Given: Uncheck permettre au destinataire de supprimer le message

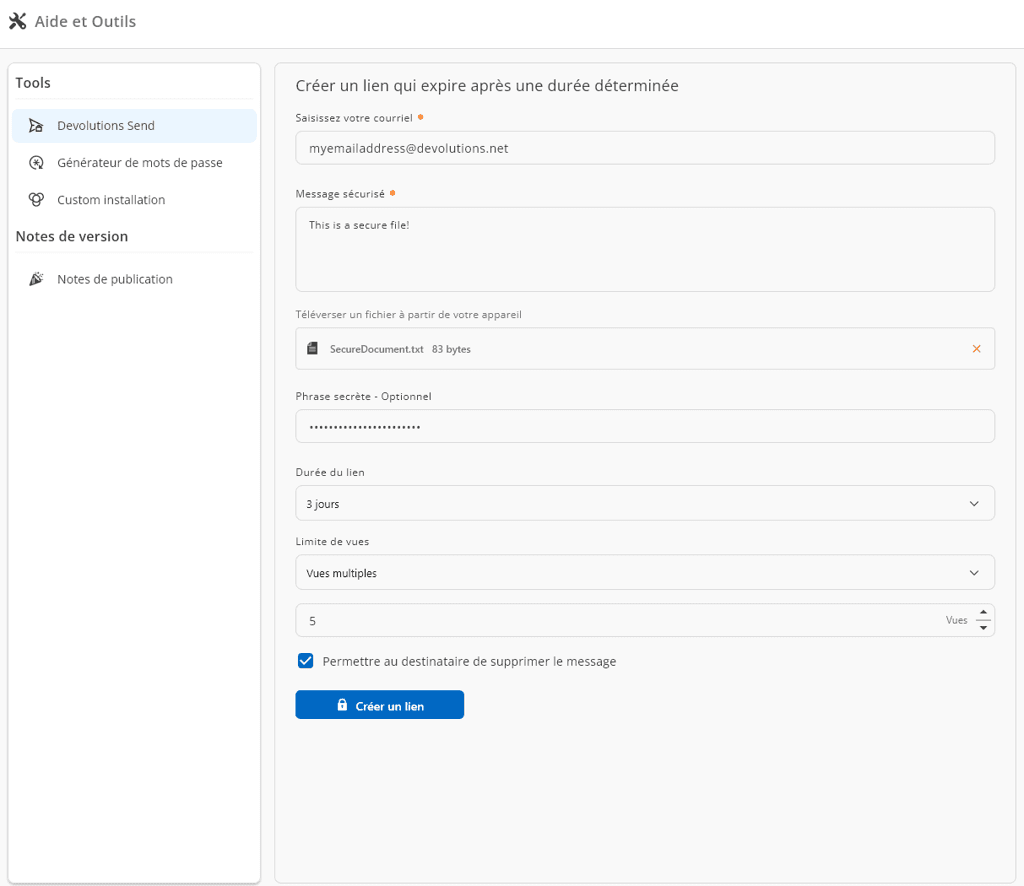Looking at the screenshot, I should point(305,660).
